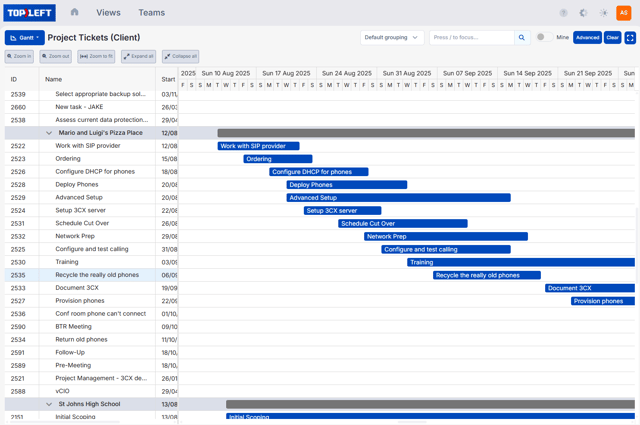Select the 'Ordering' Gantt bar
Viewport: 640px width, 425px height.
(x=278, y=159)
